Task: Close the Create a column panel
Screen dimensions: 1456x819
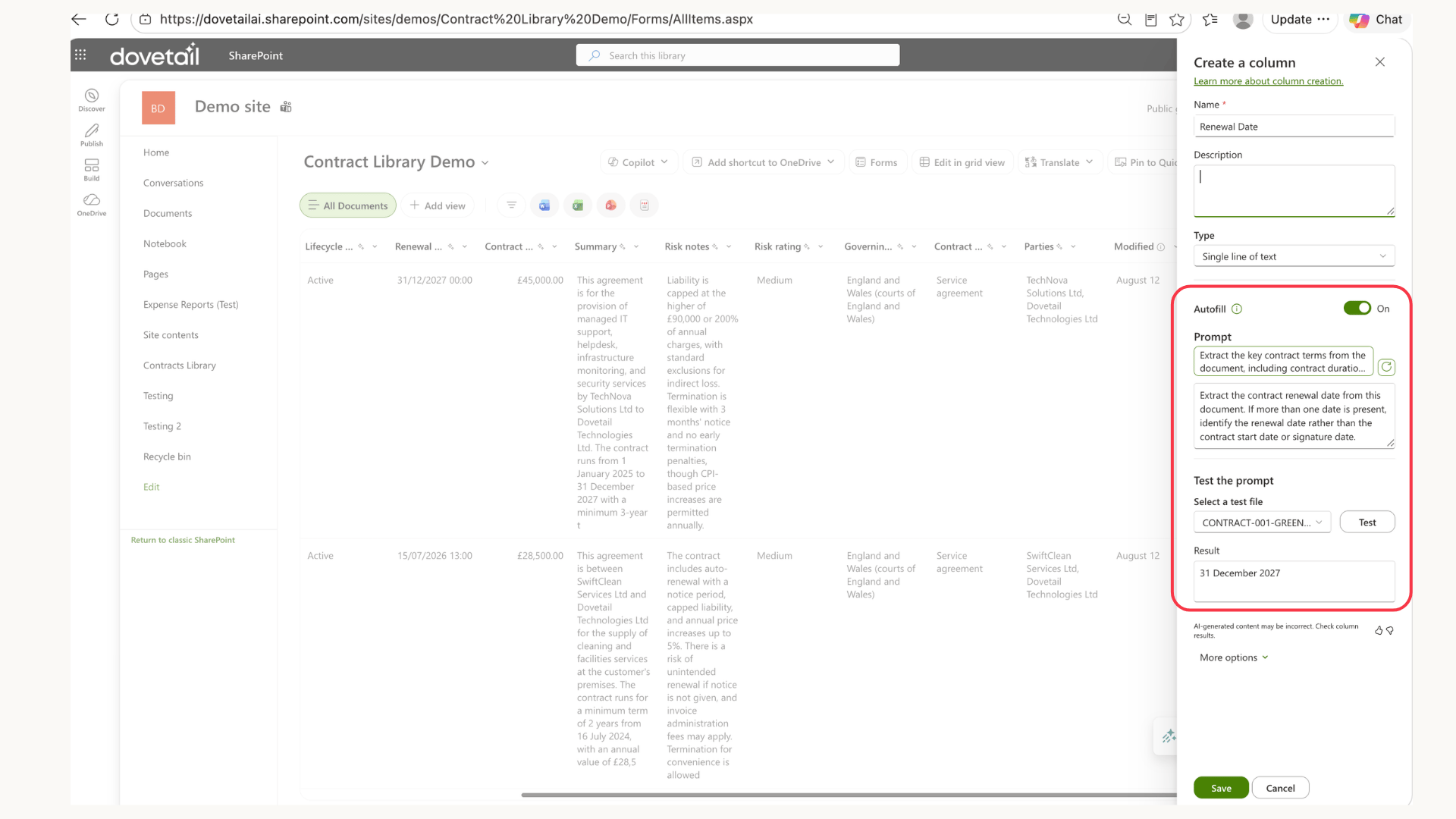Action: click(1380, 62)
